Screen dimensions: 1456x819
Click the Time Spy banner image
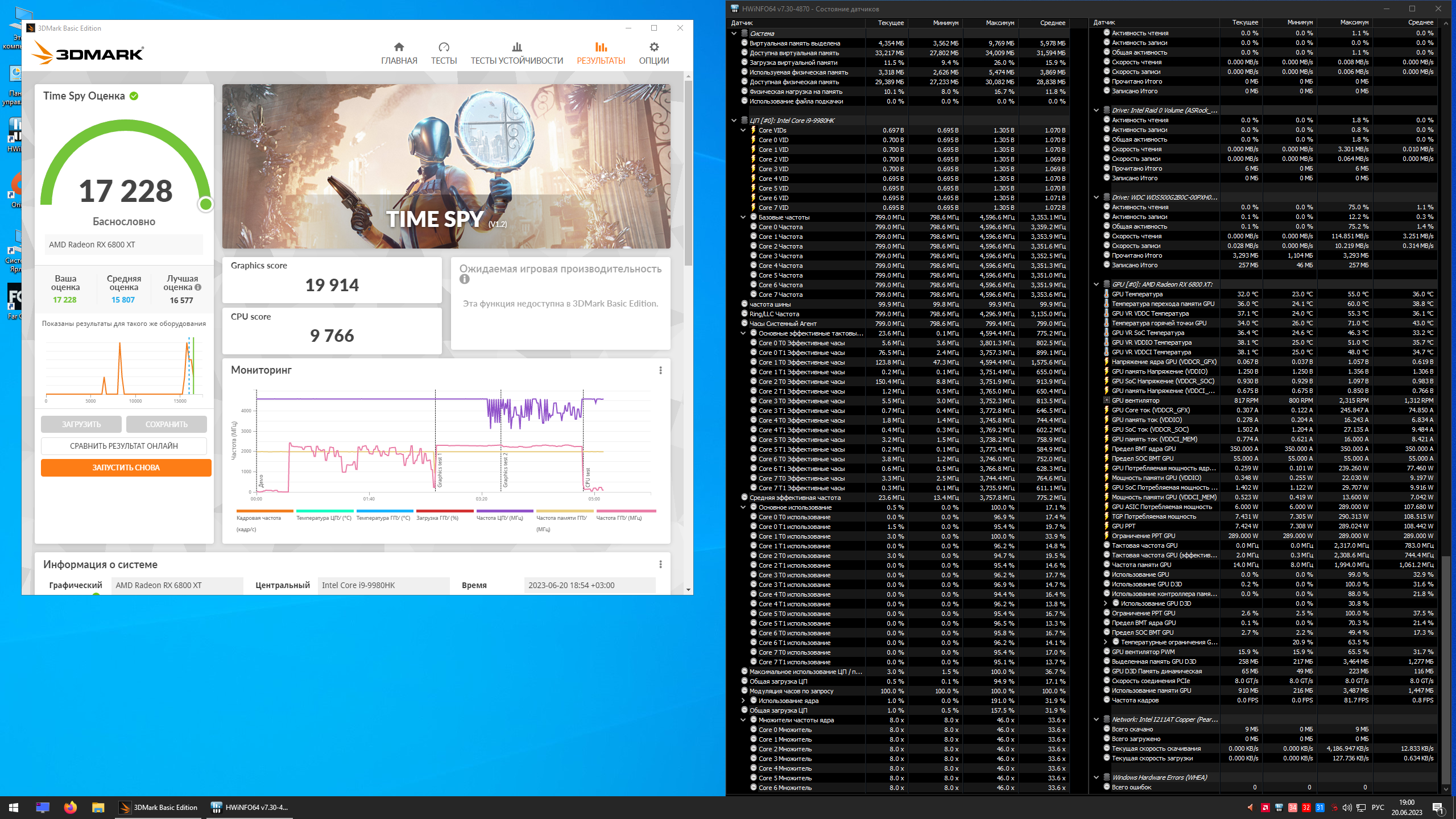coord(446,166)
